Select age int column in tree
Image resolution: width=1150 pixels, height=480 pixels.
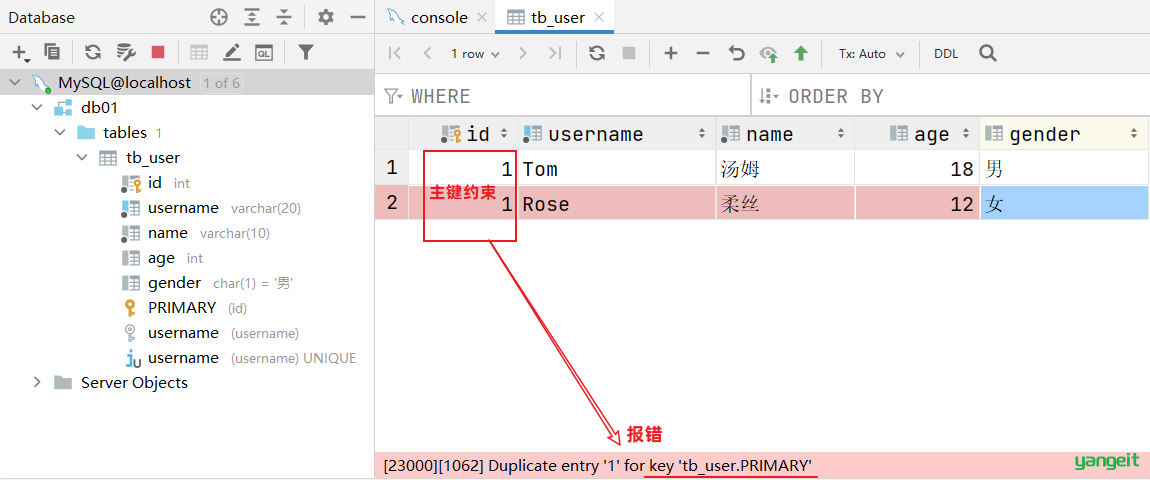(x=162, y=258)
